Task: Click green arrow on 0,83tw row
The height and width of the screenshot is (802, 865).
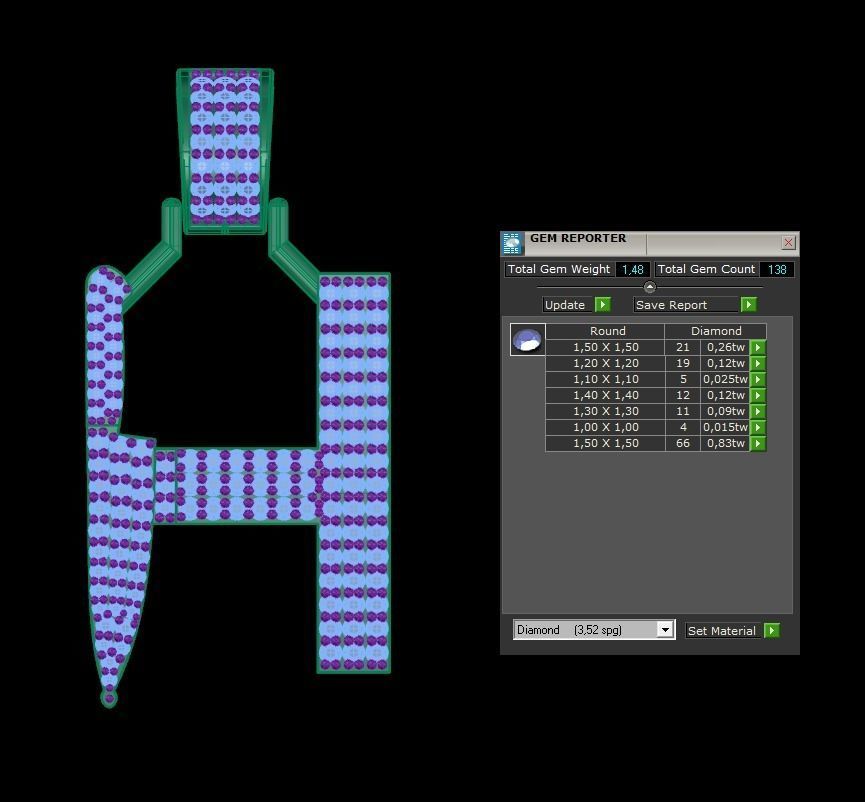Action: [x=758, y=443]
